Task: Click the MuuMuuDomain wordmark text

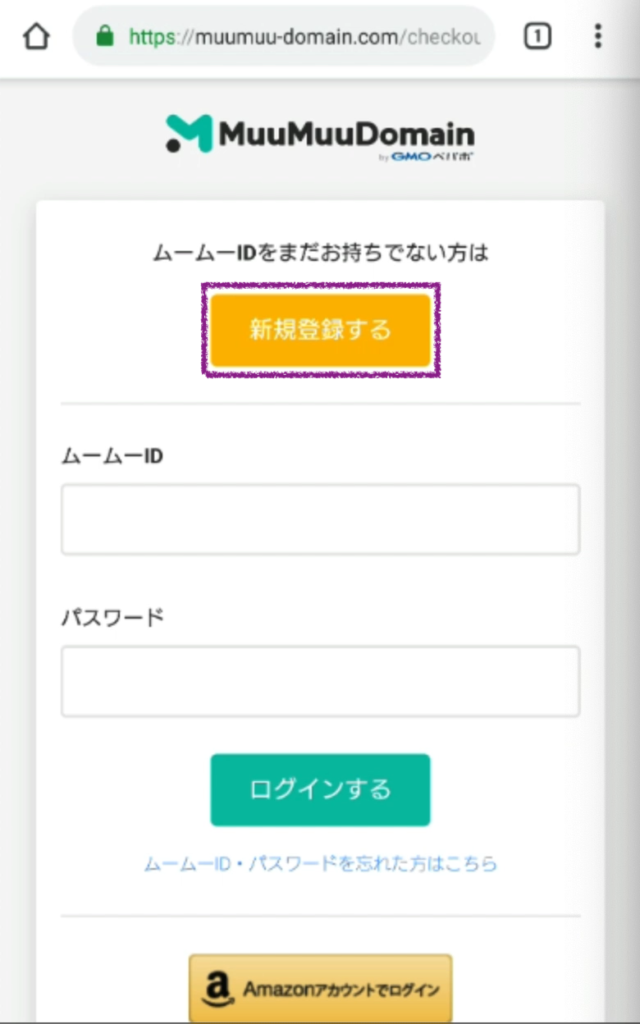Action: click(346, 133)
